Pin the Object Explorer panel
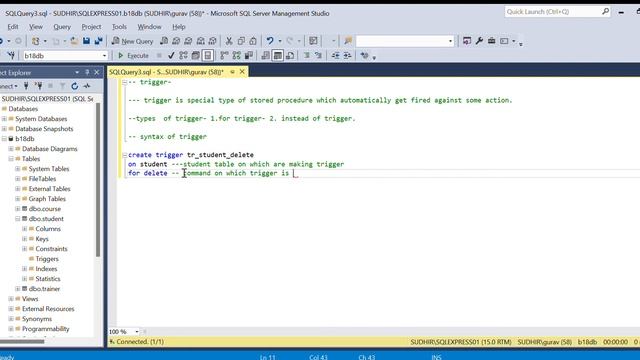The height and width of the screenshot is (360, 640). 87,72
